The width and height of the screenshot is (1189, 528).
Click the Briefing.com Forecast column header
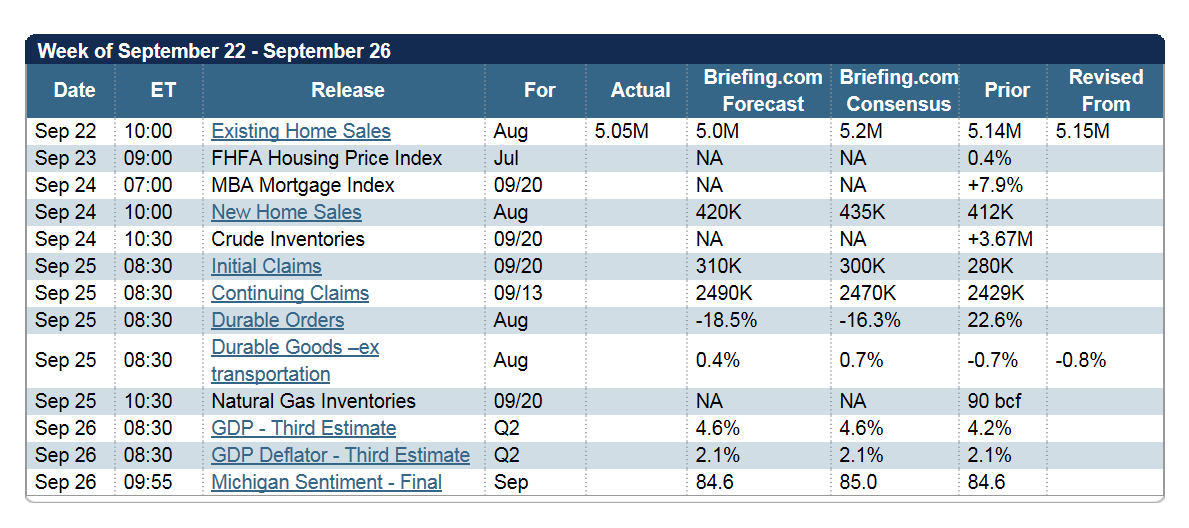pos(762,90)
